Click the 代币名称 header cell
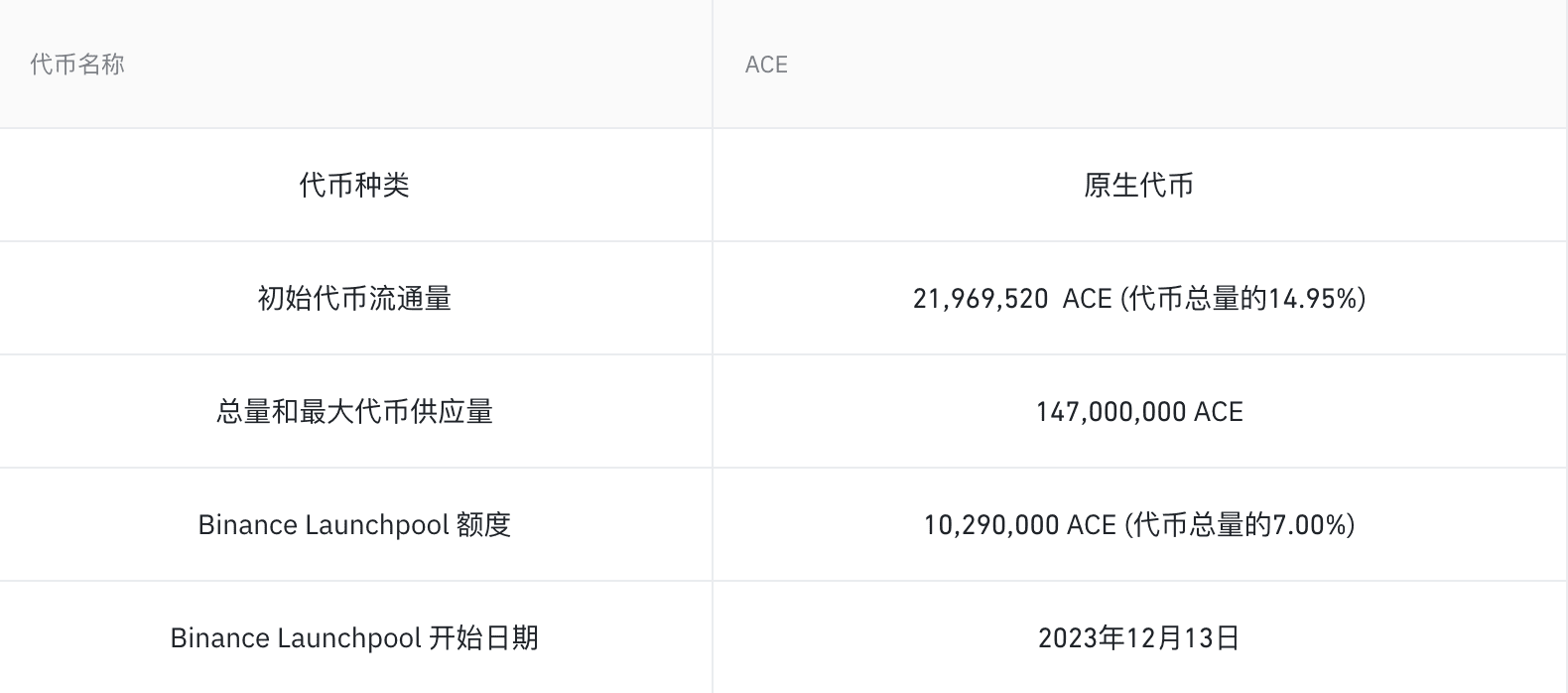 [77, 65]
